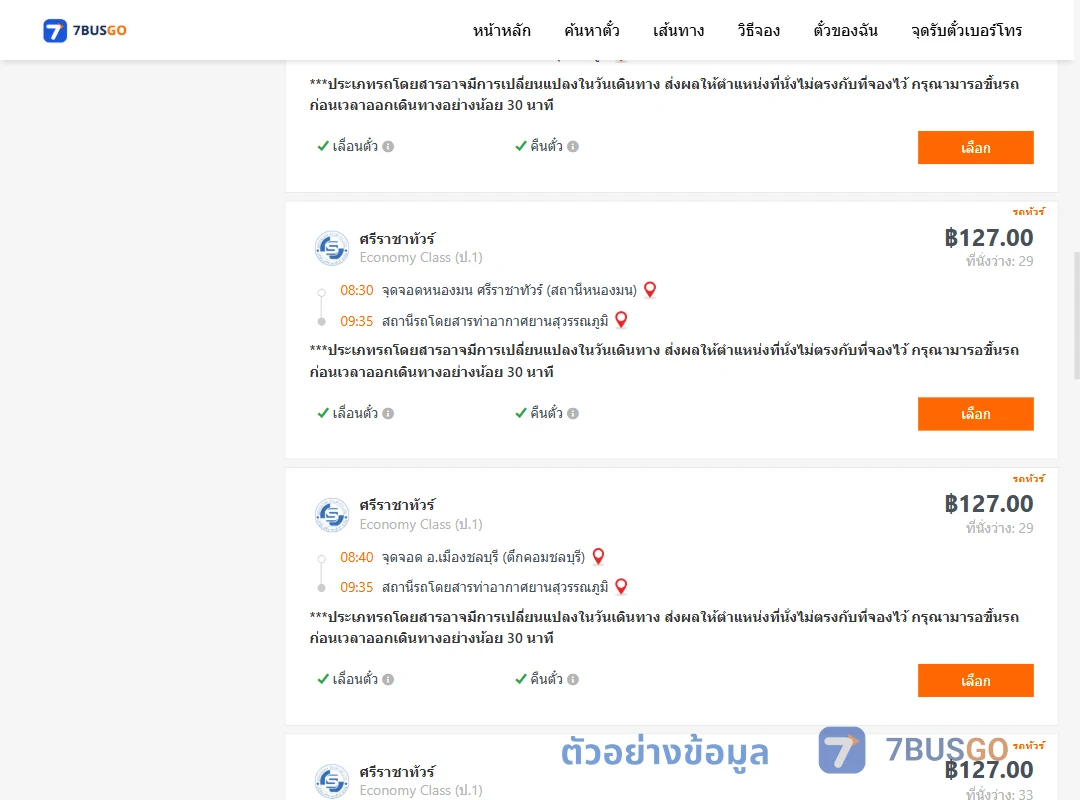Click ฿127.00 price on 08:40 trip
Image resolution: width=1080 pixels, height=800 pixels.
[988, 504]
